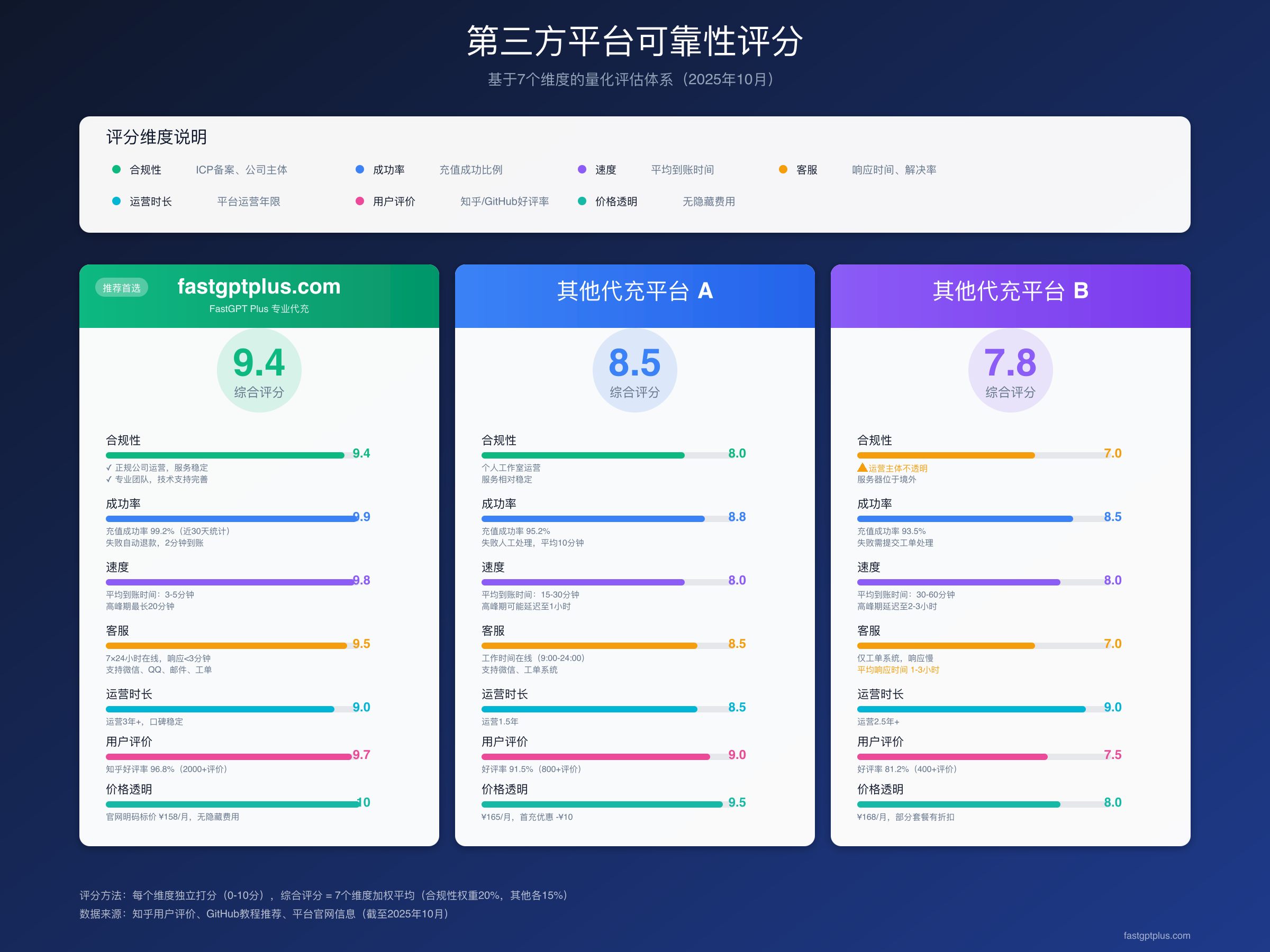Click the 7.8 综合评分 circle on Platform B

tap(1010, 370)
